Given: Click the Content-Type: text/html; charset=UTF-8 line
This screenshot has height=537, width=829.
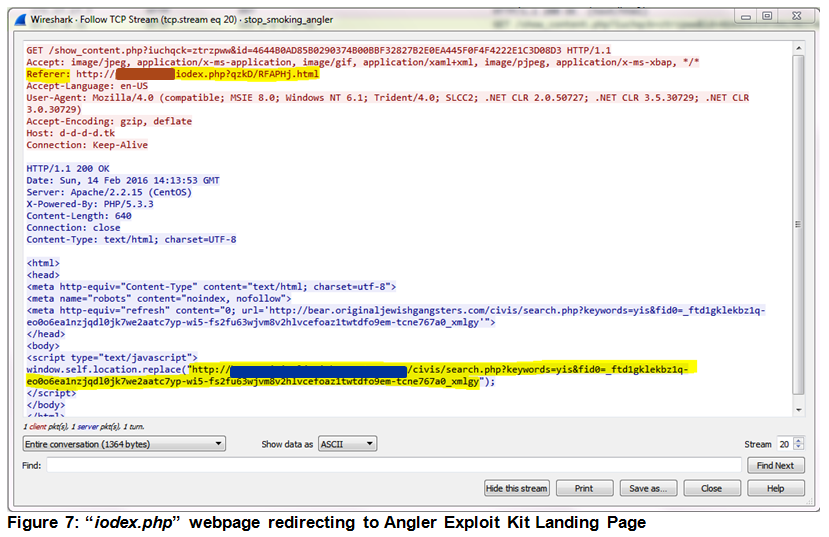Looking at the screenshot, I should [x=131, y=239].
